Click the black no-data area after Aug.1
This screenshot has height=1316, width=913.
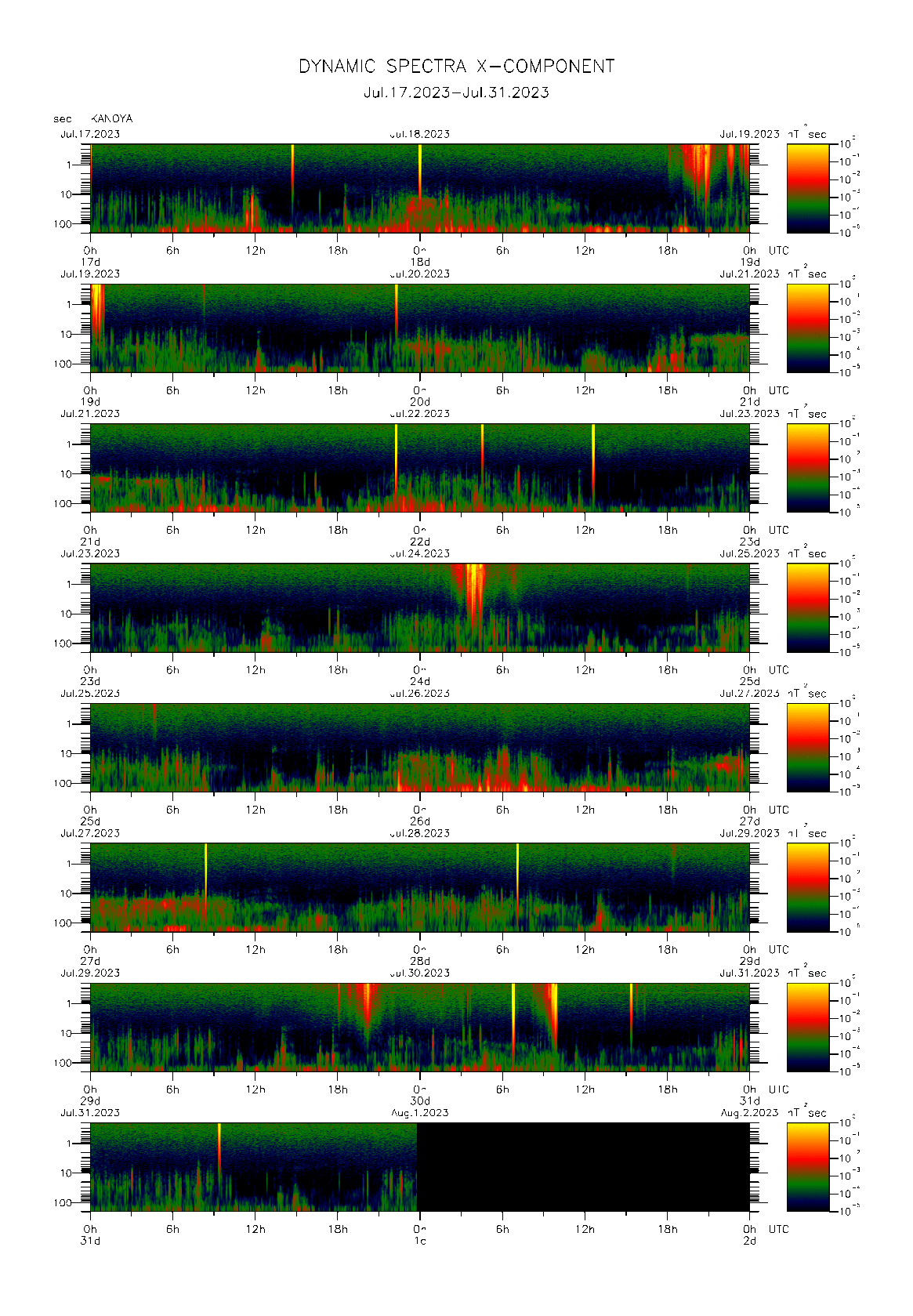click(x=583, y=1167)
